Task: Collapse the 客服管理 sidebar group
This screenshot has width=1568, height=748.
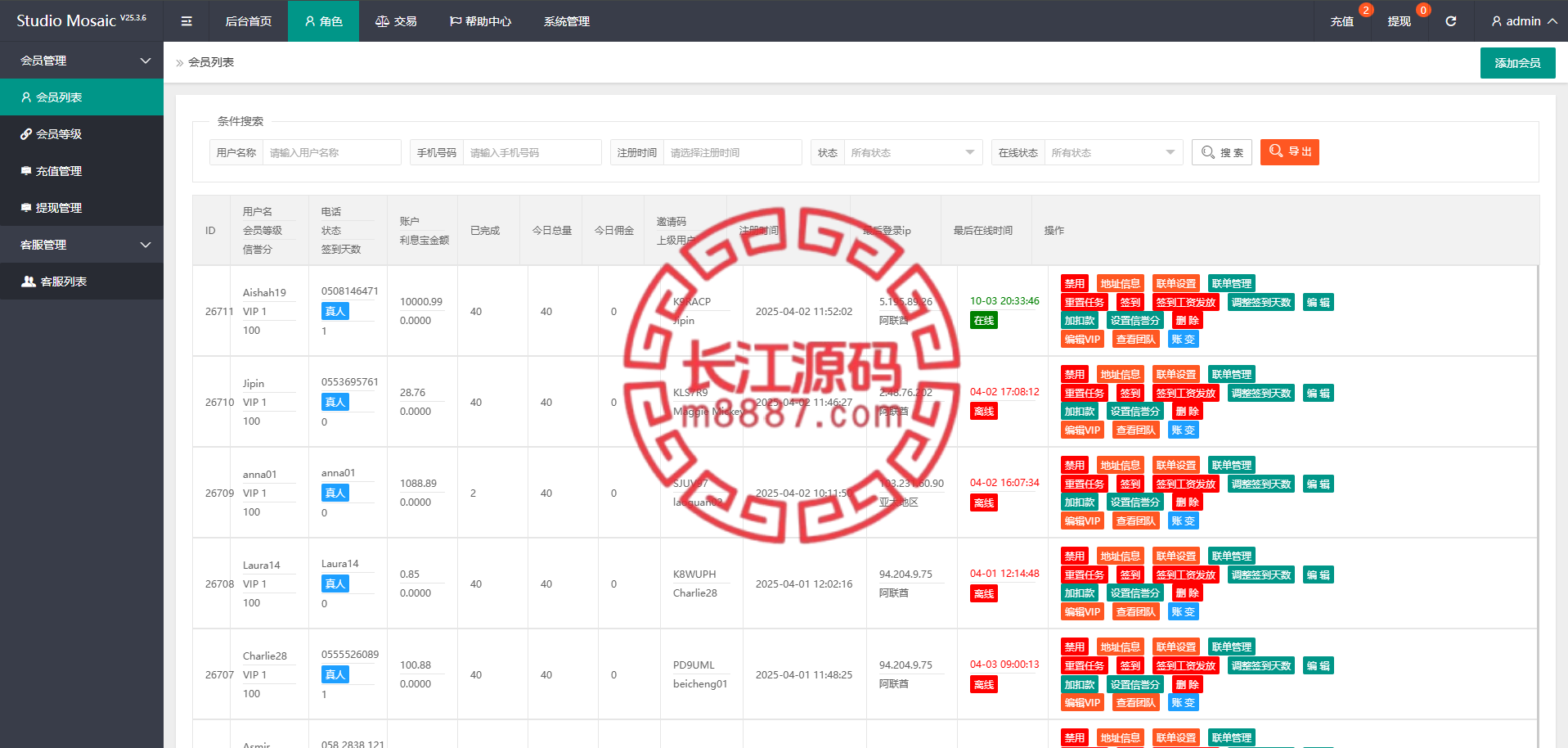Action: click(82, 245)
